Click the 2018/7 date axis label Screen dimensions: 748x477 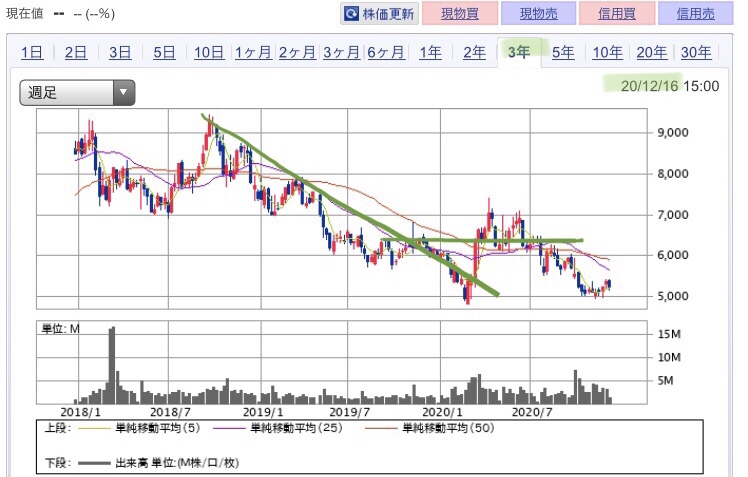point(170,412)
